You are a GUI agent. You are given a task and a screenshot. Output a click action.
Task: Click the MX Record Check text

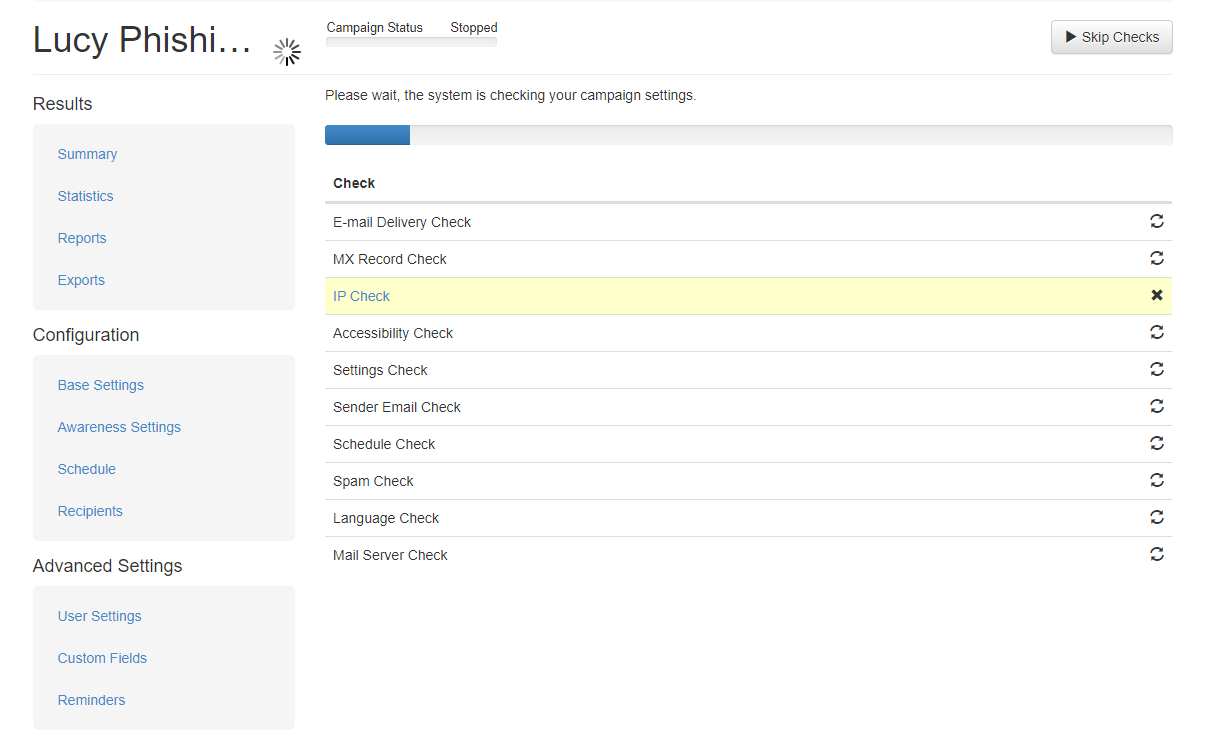tap(390, 259)
